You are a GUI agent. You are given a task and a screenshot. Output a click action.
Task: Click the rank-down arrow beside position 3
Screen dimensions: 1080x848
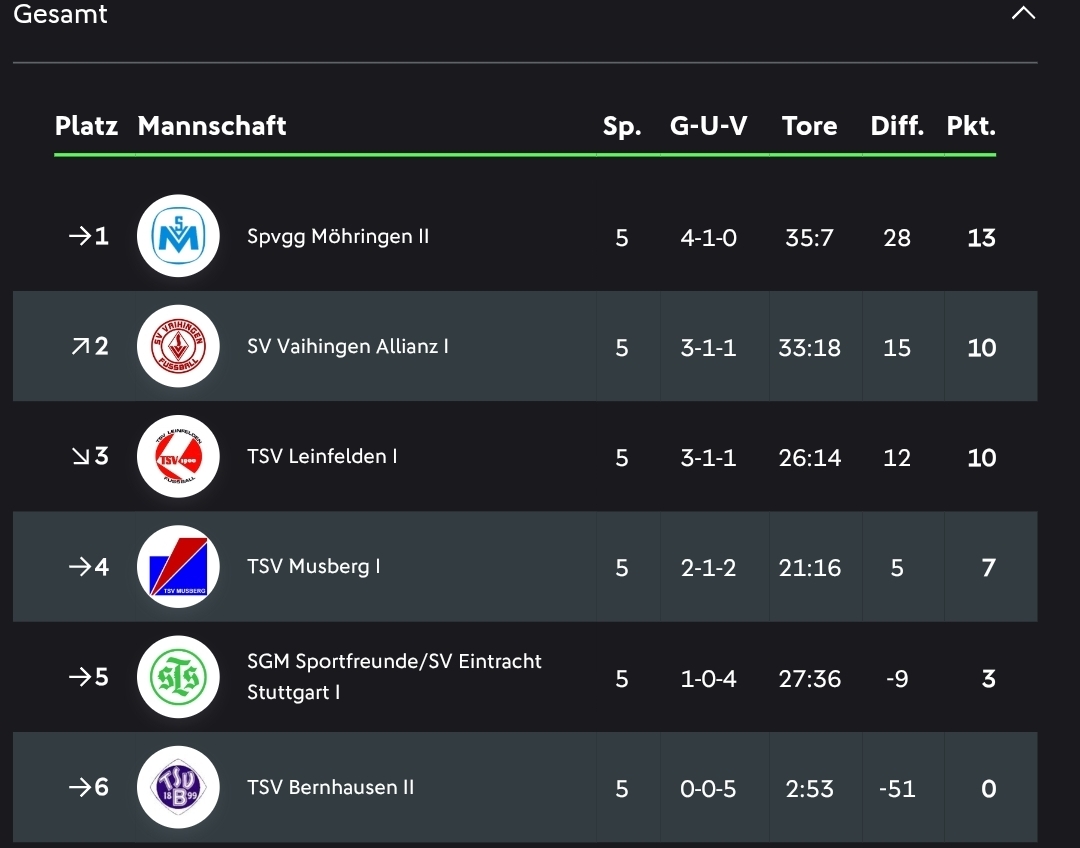(79, 457)
